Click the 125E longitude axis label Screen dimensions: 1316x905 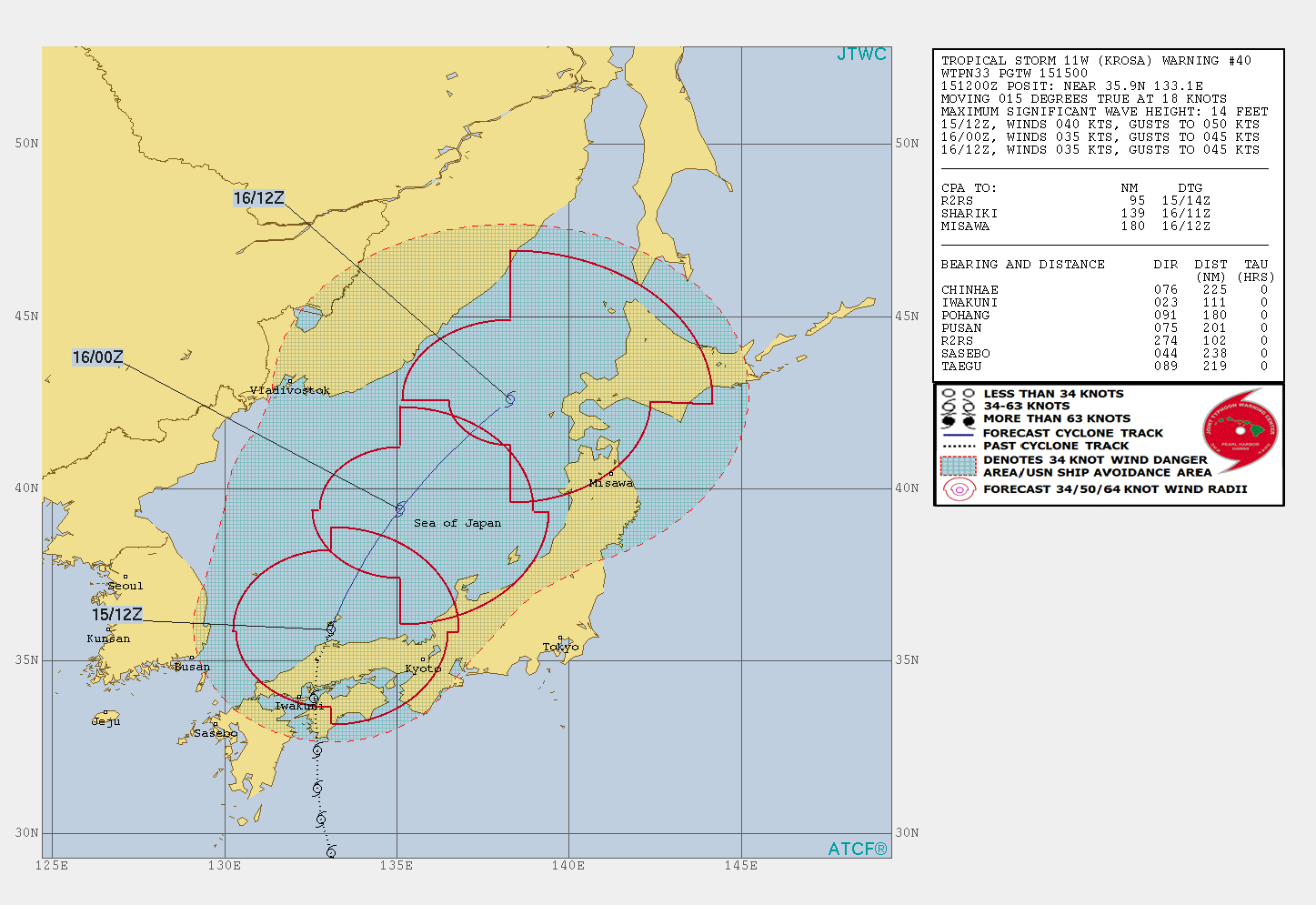click(x=52, y=865)
